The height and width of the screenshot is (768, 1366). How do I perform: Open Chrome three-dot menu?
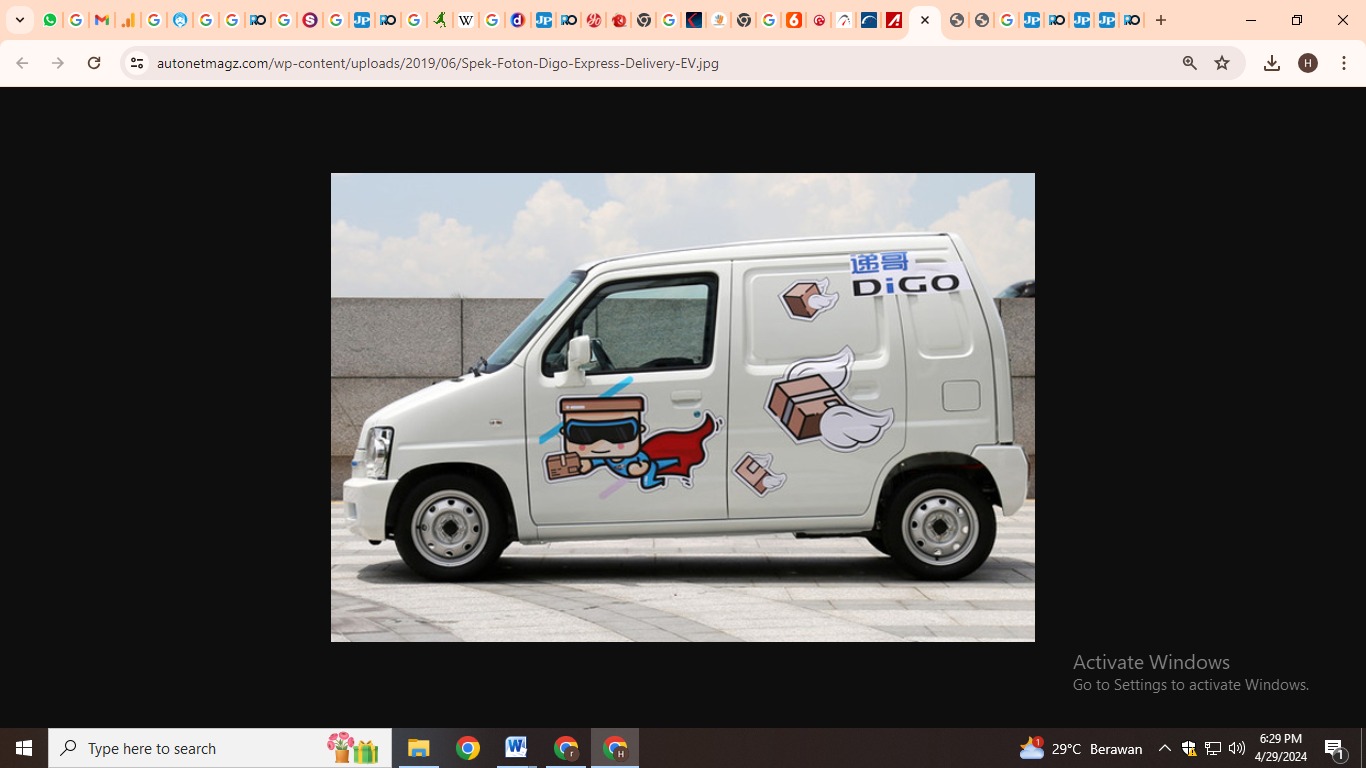(x=1344, y=63)
